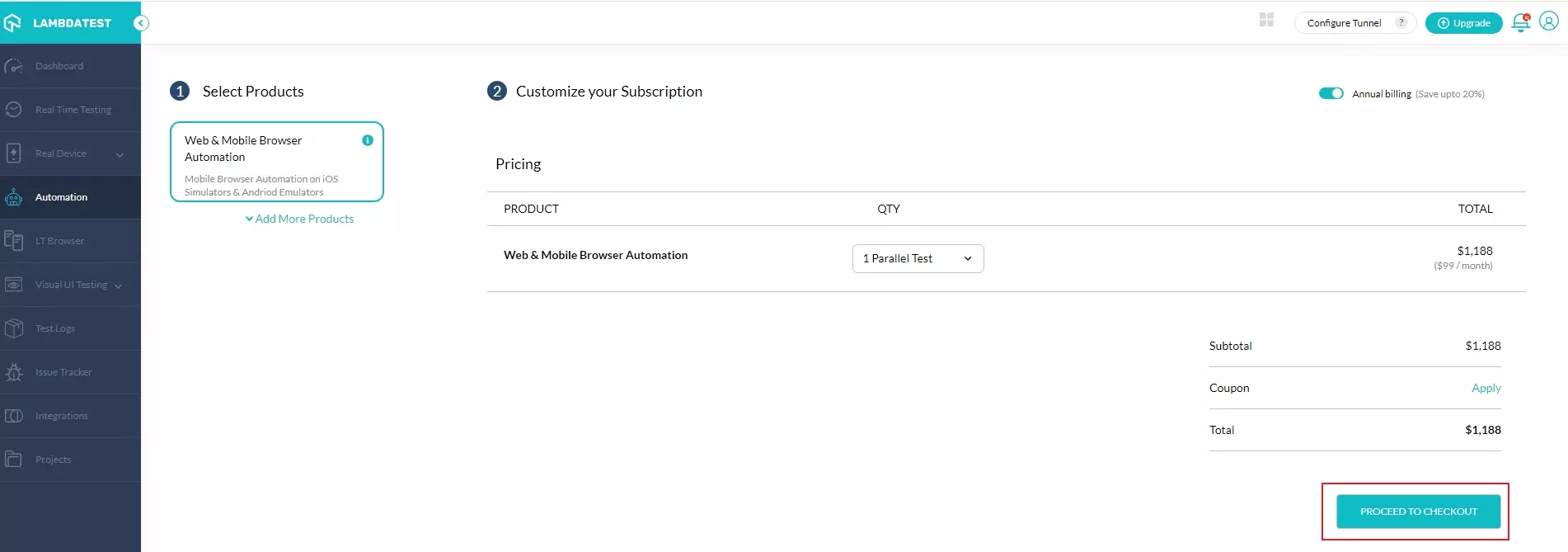
Task: Open the user profile icon
Action: 1549,21
